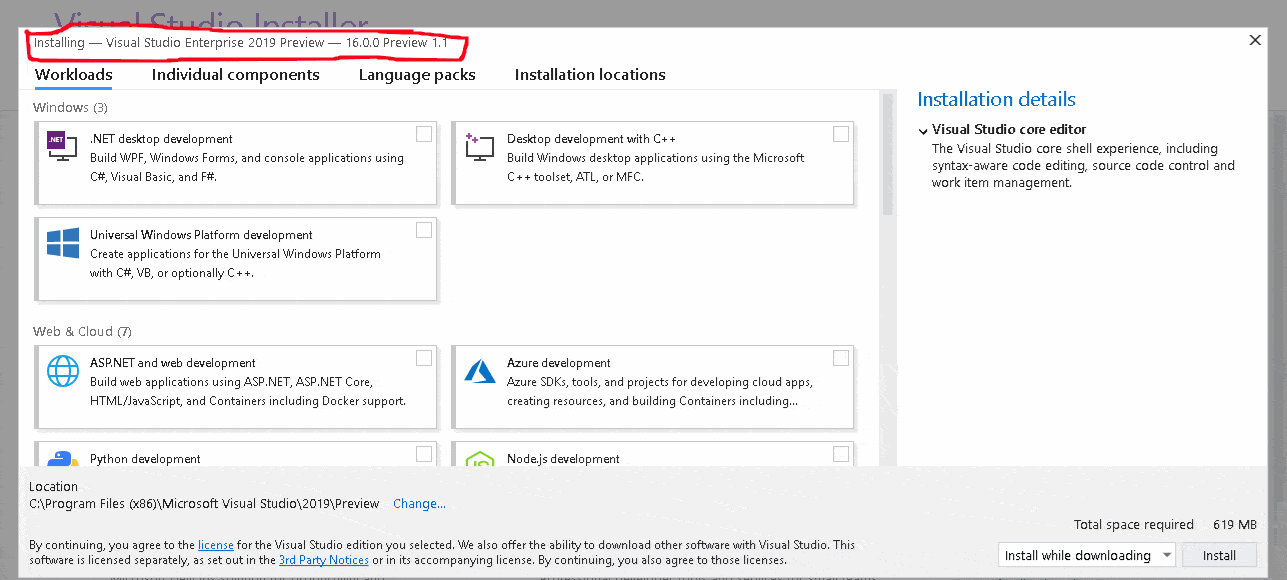Click the Azure development icon
1287x580 pixels.
(x=480, y=371)
